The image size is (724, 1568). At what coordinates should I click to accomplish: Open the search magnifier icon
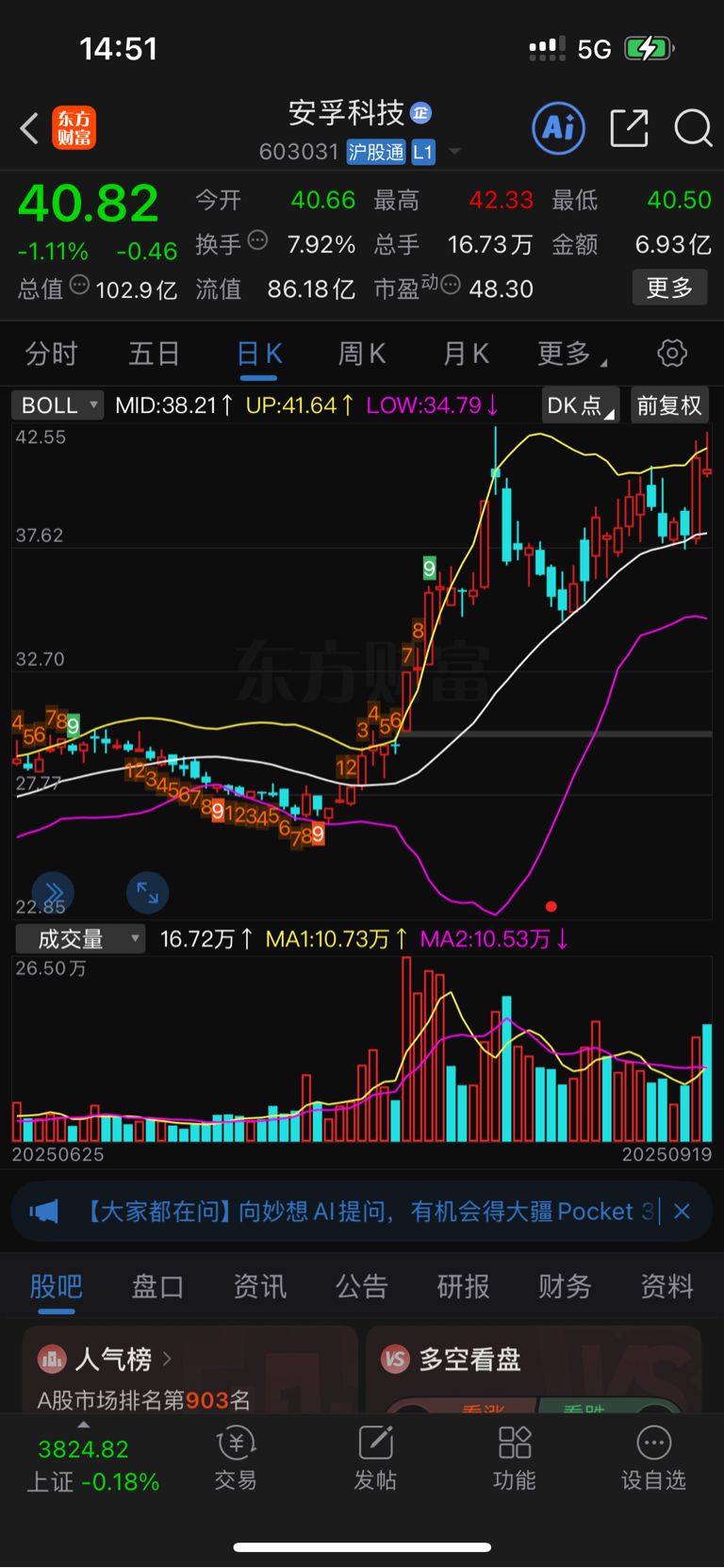coord(693,128)
